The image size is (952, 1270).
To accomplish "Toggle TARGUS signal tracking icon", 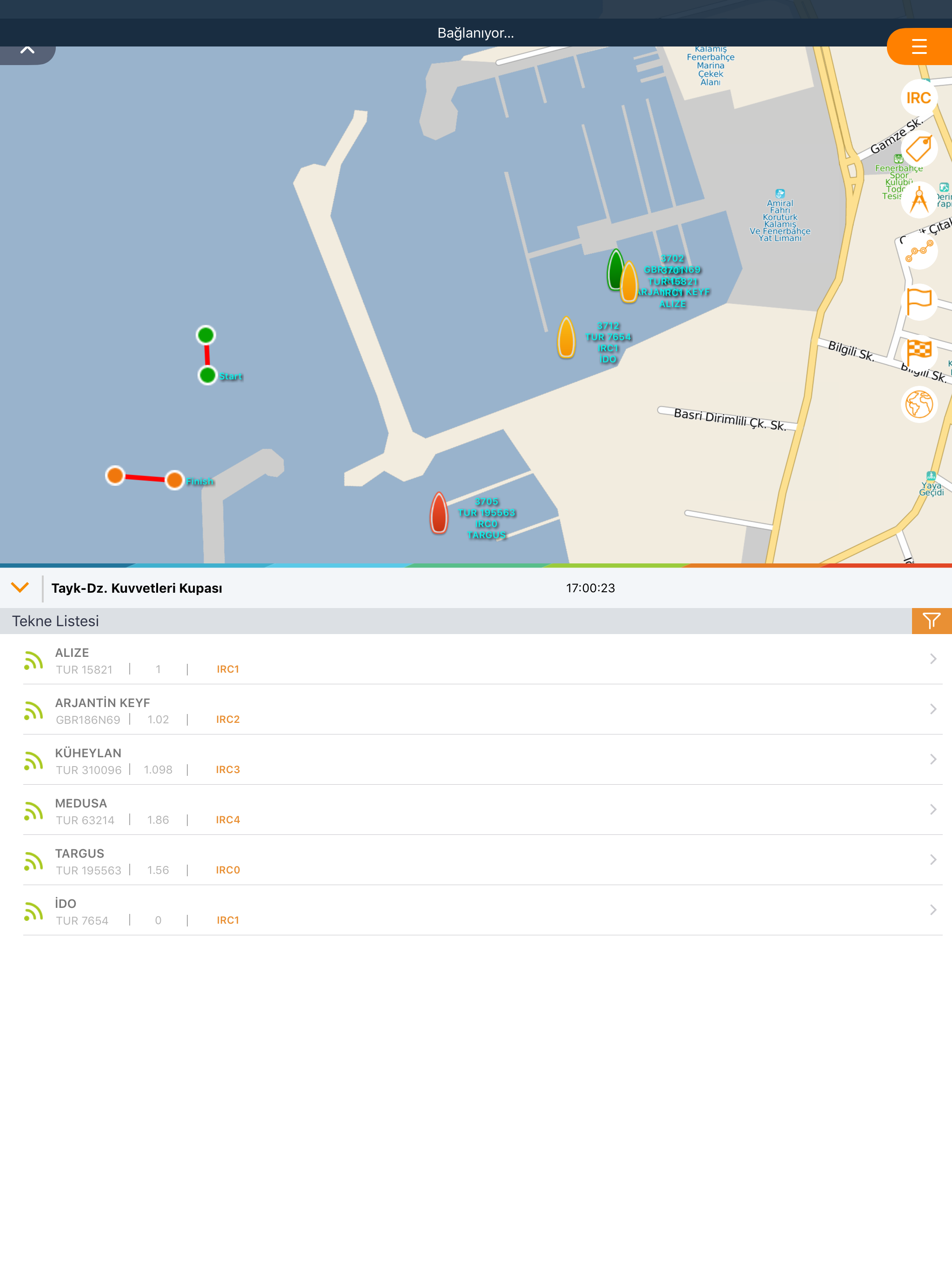I will [x=34, y=861].
